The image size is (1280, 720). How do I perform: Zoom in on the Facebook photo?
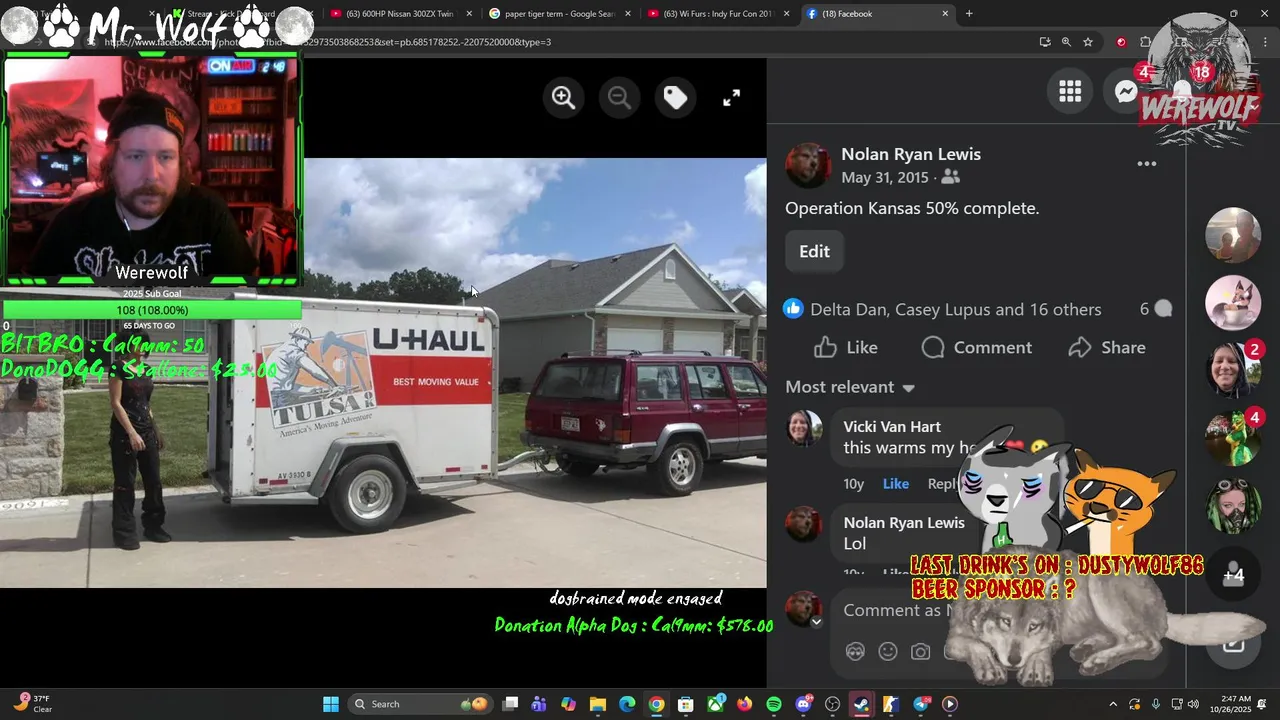(x=563, y=97)
